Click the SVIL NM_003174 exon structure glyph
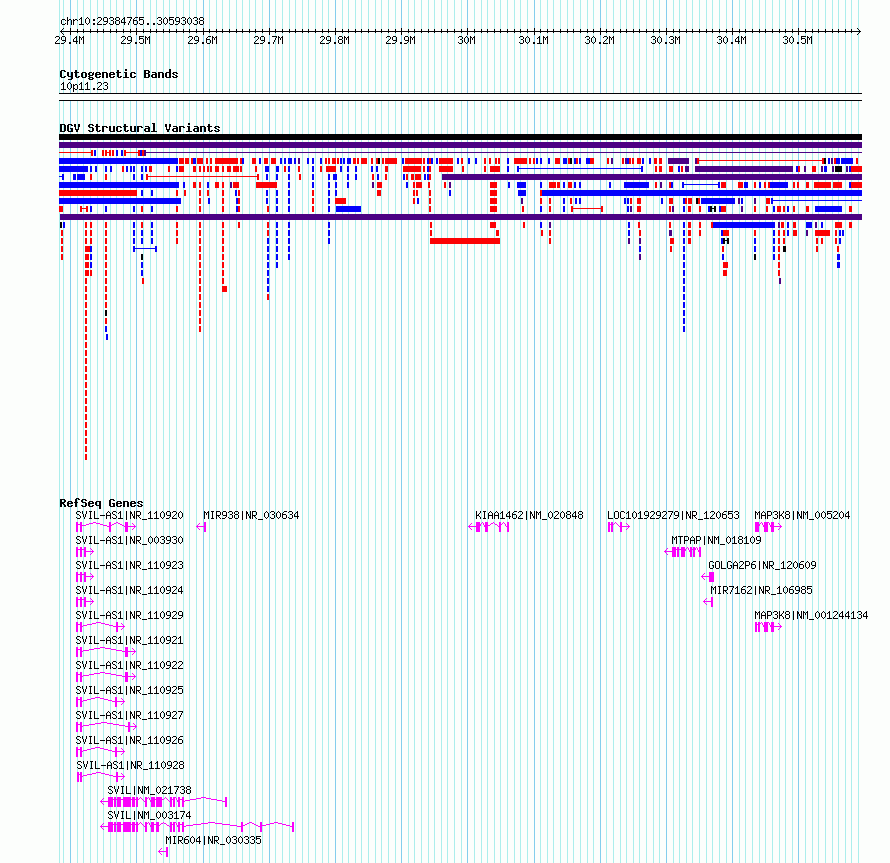 pyautogui.click(x=197, y=827)
